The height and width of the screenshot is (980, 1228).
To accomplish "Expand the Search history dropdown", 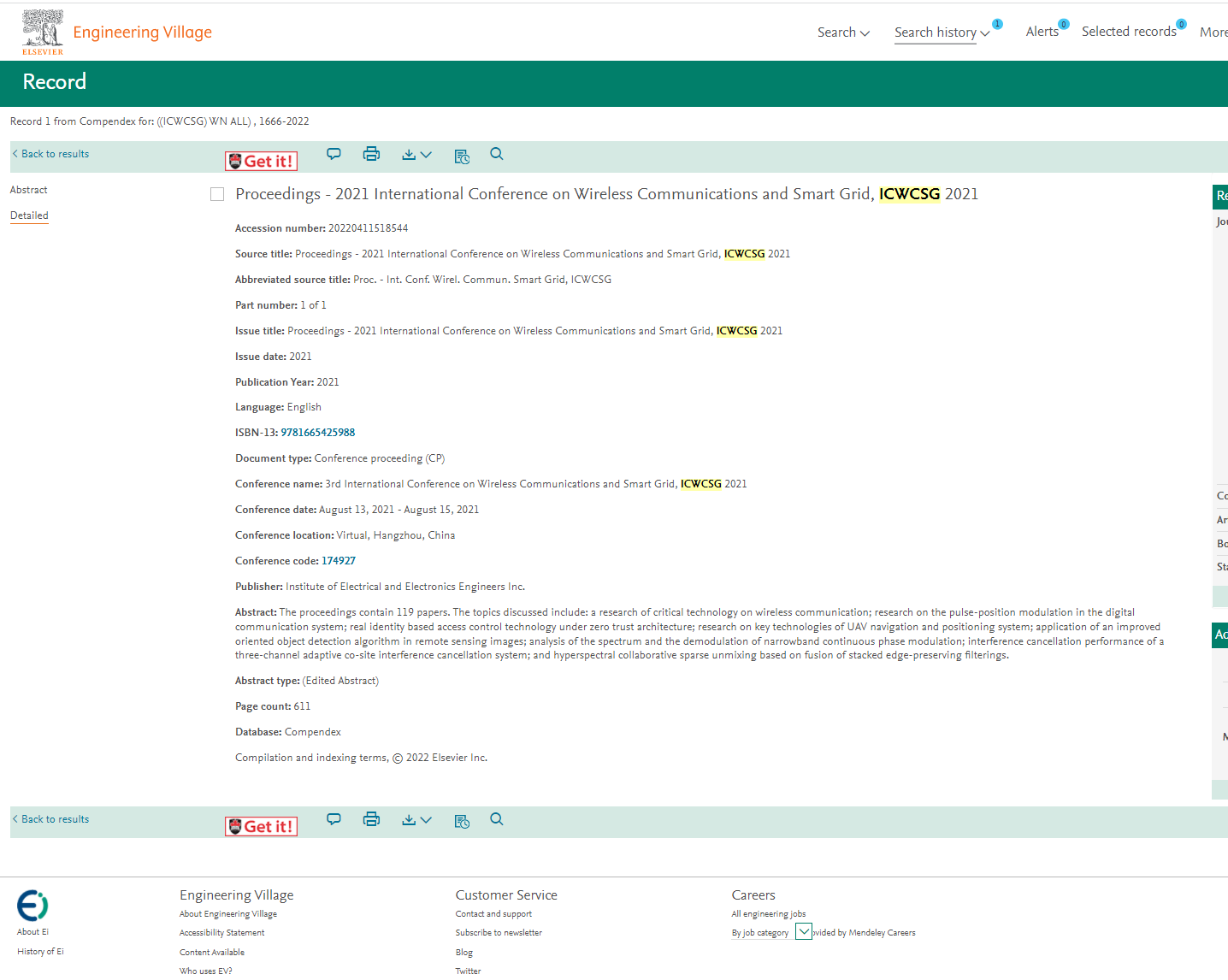I will pyautogui.click(x=942, y=32).
